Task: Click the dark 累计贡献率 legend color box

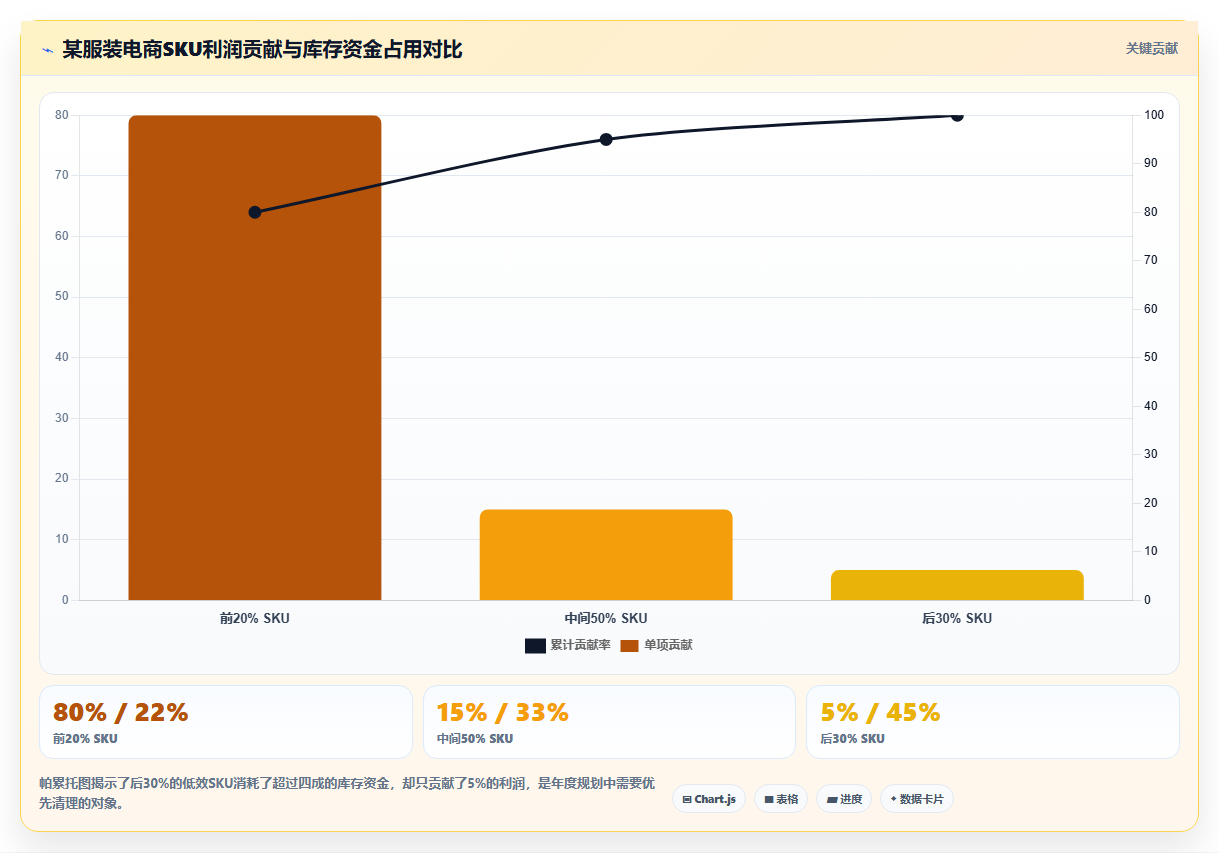Action: 535,646
